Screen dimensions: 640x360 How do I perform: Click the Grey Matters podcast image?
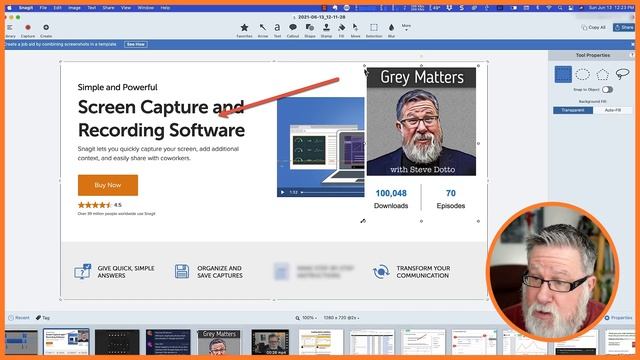pos(421,122)
